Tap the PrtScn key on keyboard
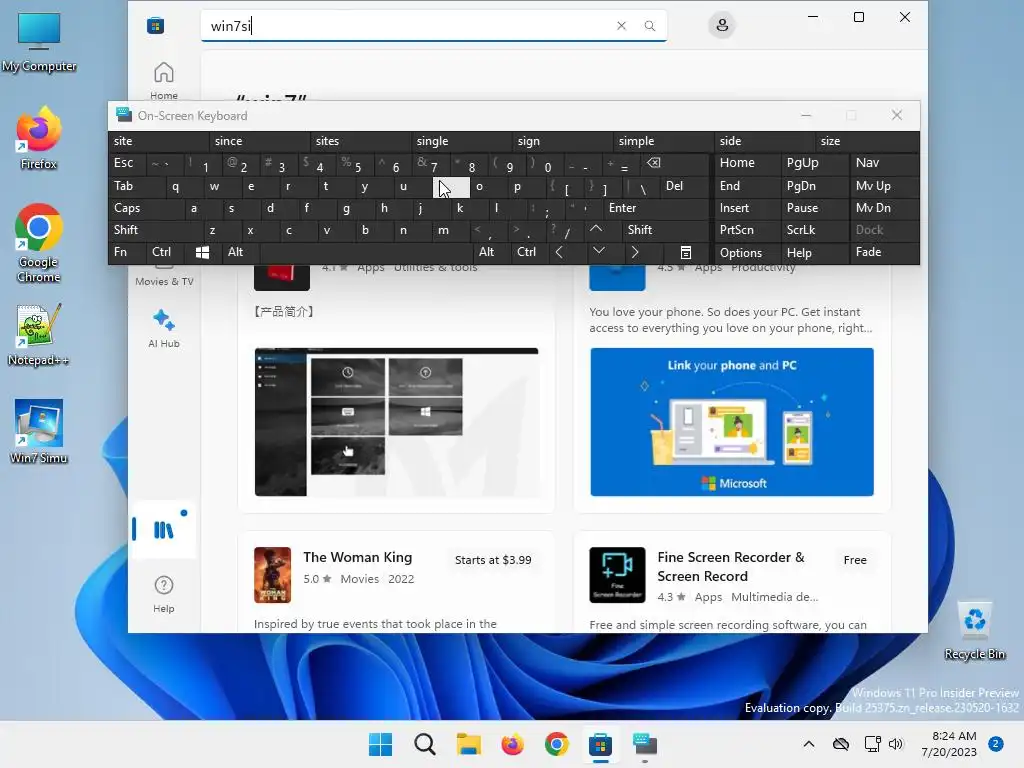 748,230
